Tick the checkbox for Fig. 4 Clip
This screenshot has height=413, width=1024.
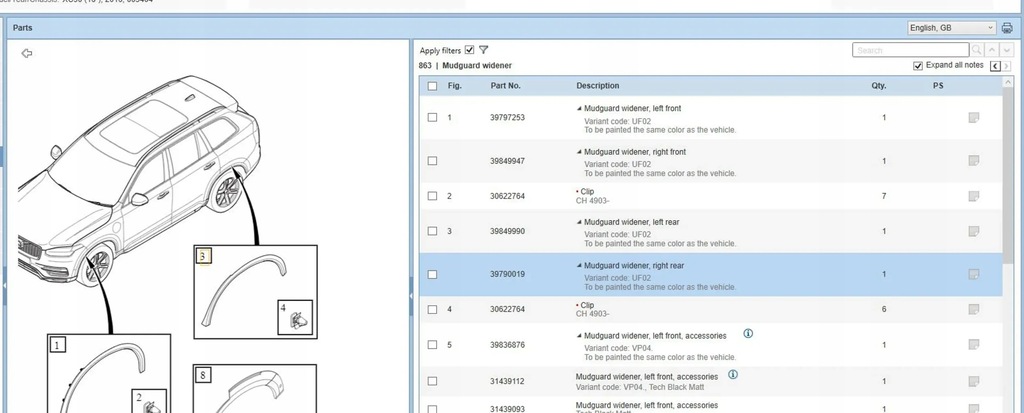click(x=432, y=309)
